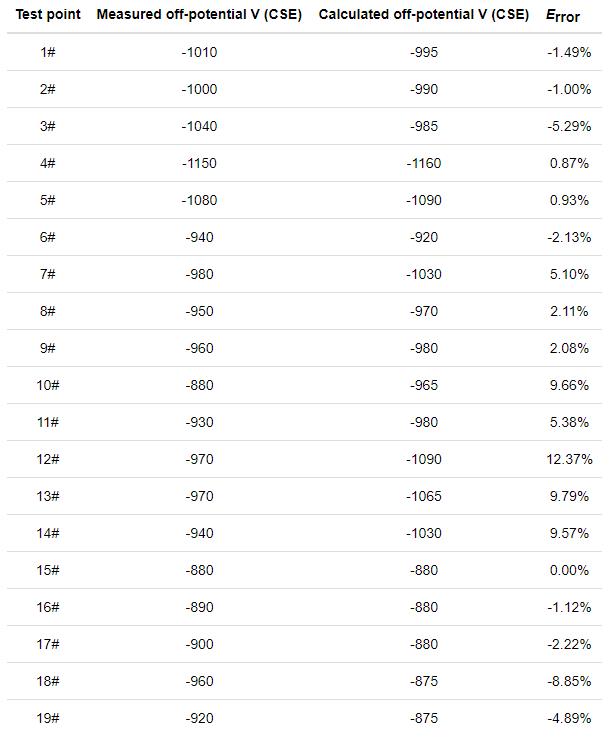Click the 0.00% error cell
The image size is (611, 739).
[x=569, y=570]
